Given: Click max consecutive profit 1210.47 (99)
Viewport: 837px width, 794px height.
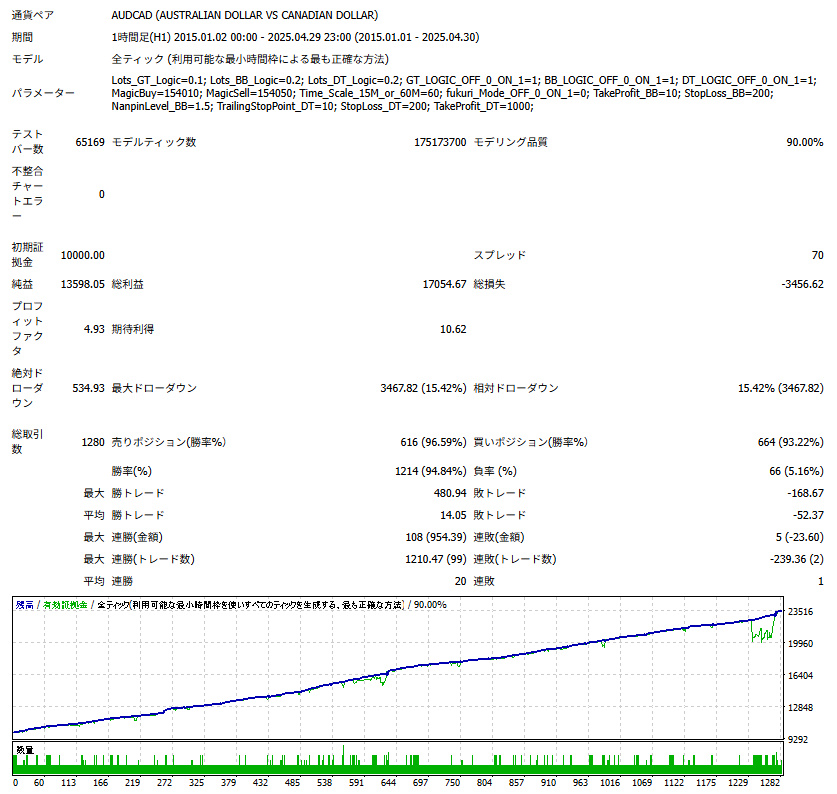Looking at the screenshot, I should click(436, 559).
